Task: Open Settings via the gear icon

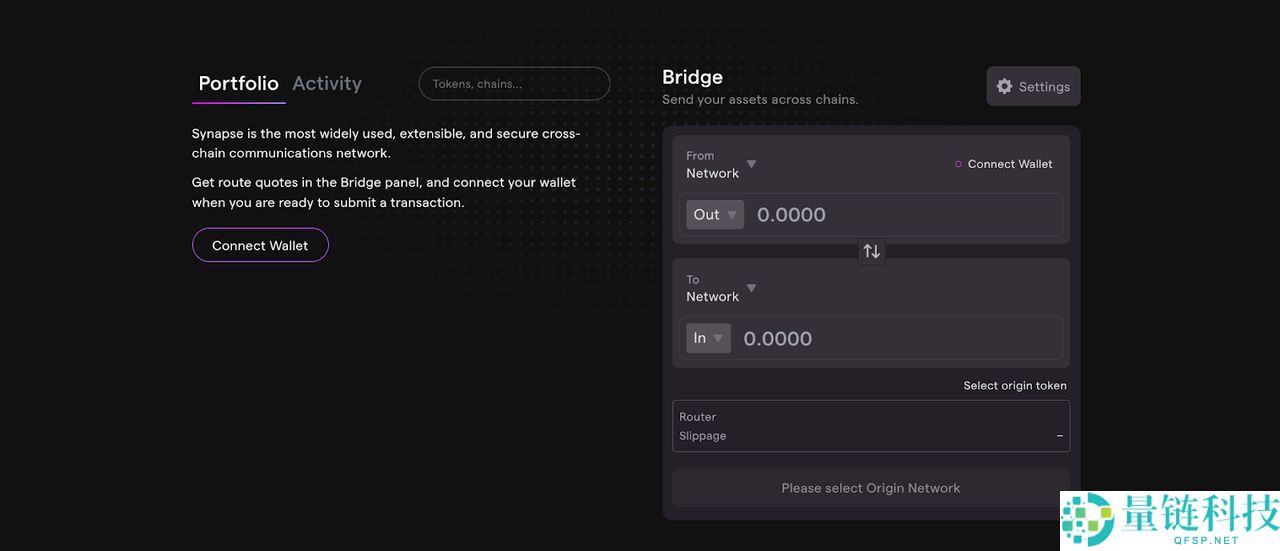Action: pos(1005,87)
